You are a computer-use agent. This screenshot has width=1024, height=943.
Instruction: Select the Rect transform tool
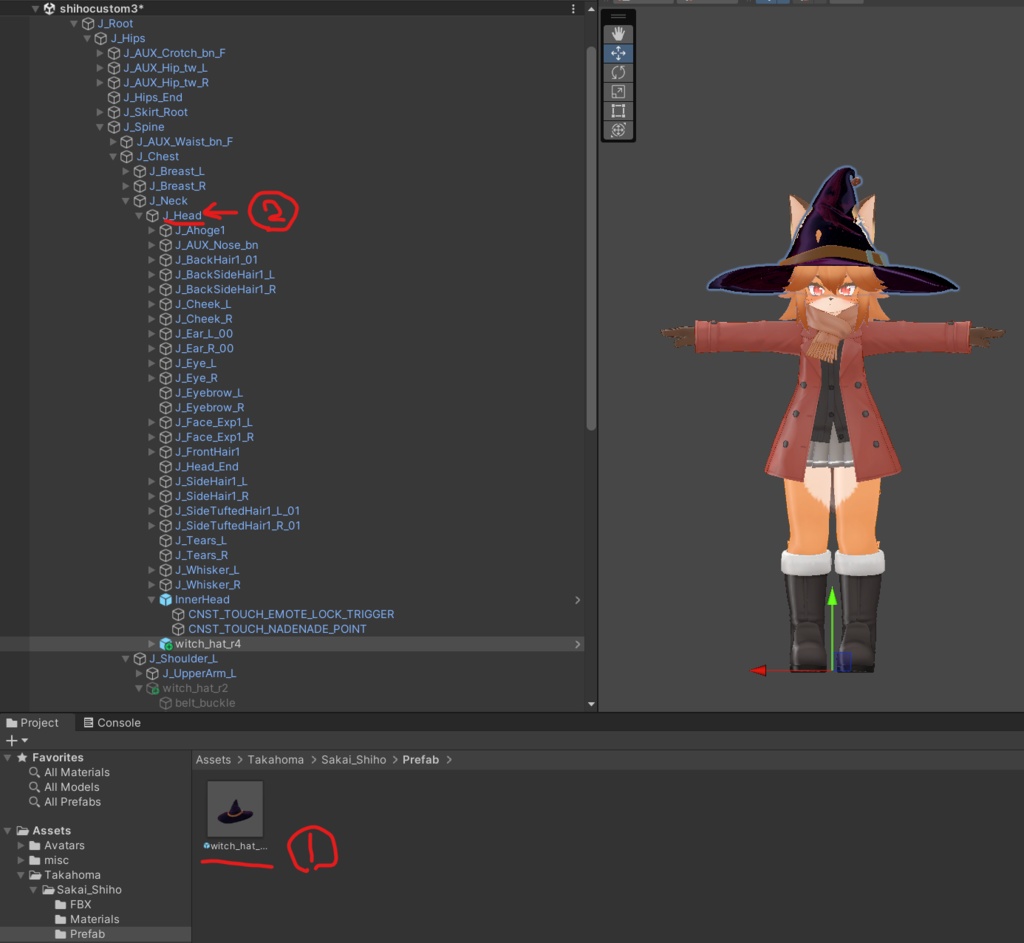[618, 111]
